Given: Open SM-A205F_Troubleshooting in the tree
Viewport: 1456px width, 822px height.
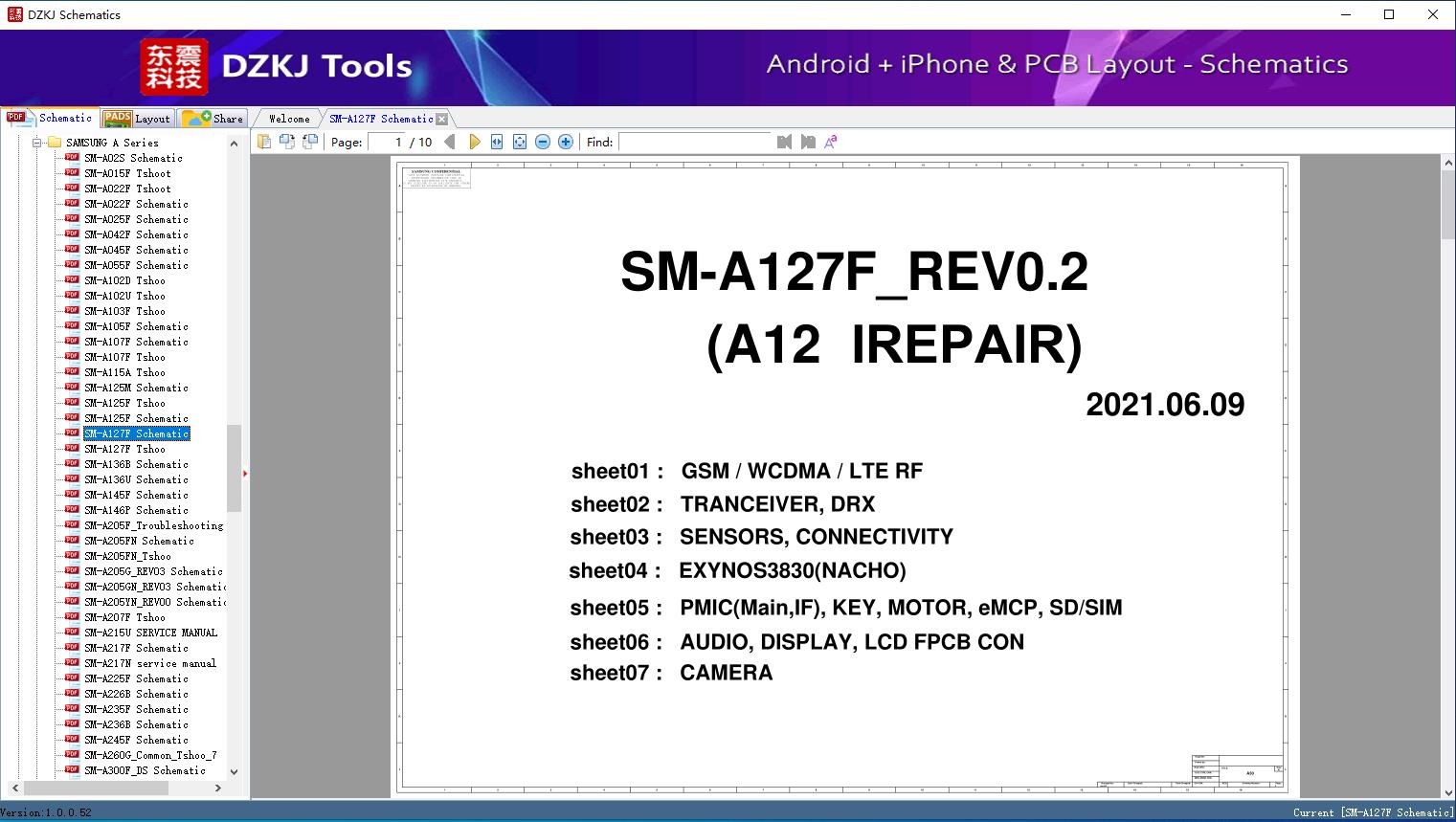Looking at the screenshot, I should point(153,525).
